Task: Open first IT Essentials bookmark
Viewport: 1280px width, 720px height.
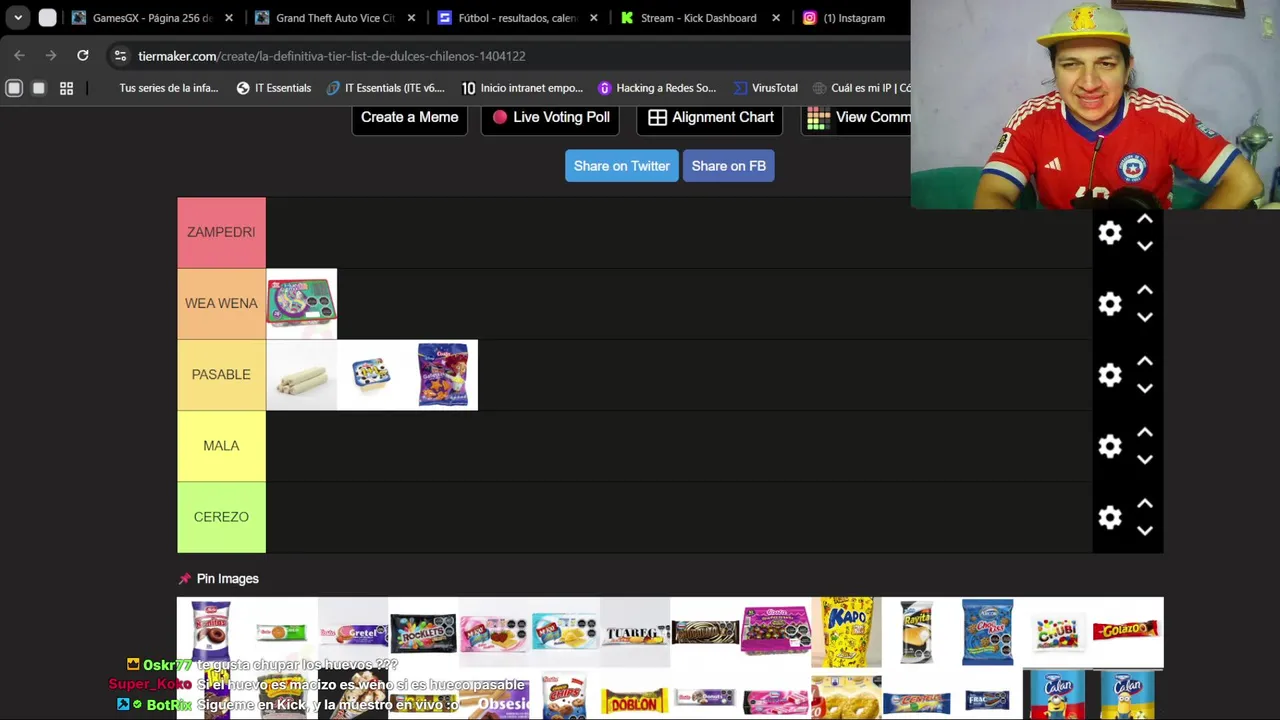Action: point(274,88)
